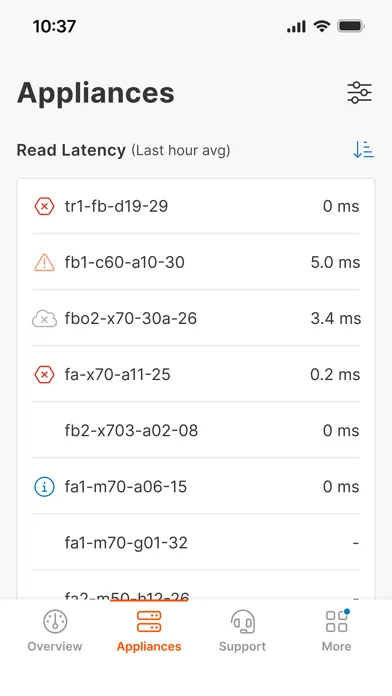The image size is (392, 696).
Task: Open appliance fb2-x703-a02-08
Action: point(196,431)
